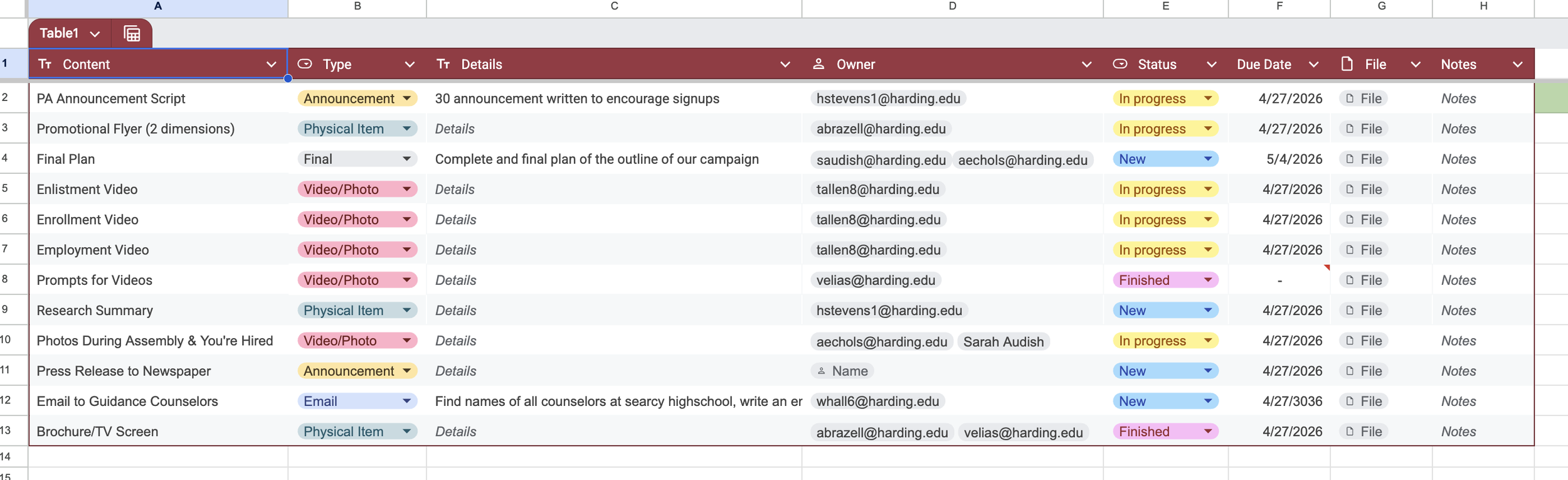Viewport: 1568px width, 480px height.
Task: Open Finished status for Prompts for Videos
Action: (1165, 280)
